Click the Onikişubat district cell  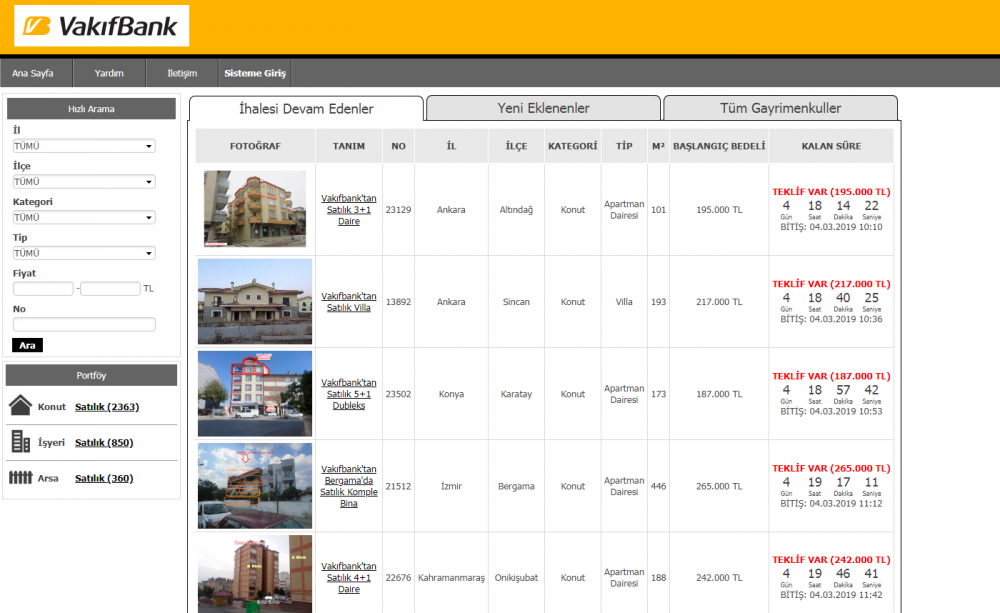517,578
